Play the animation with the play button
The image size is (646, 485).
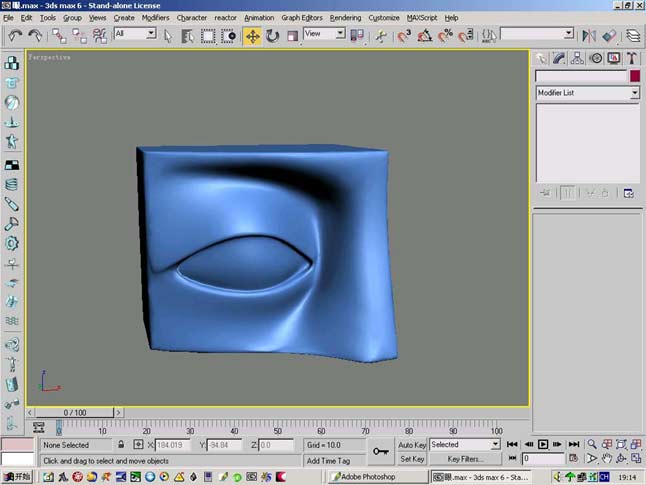pos(543,444)
